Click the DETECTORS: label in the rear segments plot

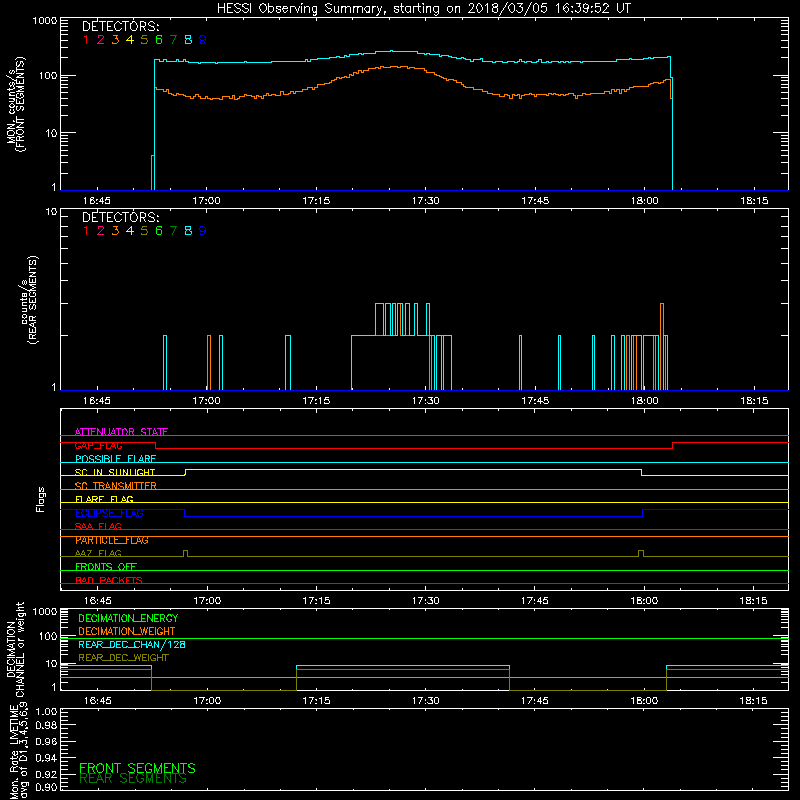point(121,218)
